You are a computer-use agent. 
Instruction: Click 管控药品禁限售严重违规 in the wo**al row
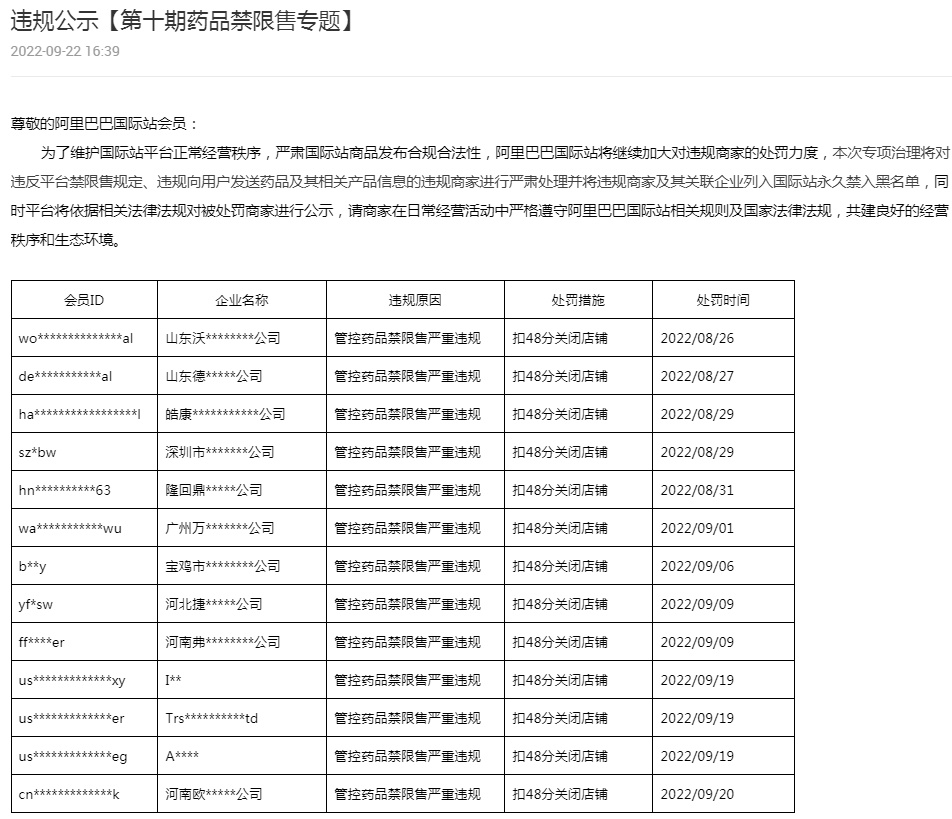[x=407, y=338]
